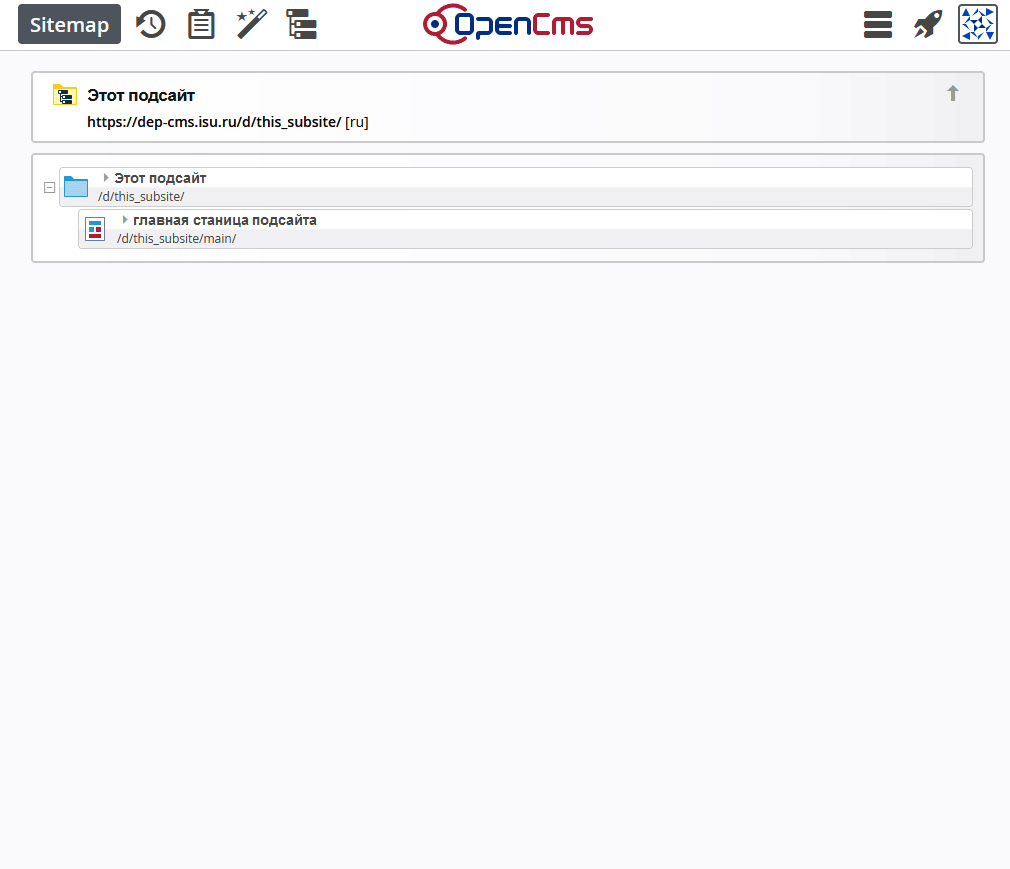
Task: Click the rocket publish icon
Action: 927,24
